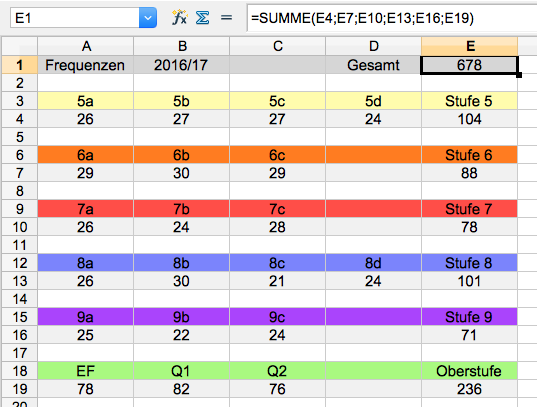537x407 pixels.
Task: Select row 13 header
Action: click(20, 281)
